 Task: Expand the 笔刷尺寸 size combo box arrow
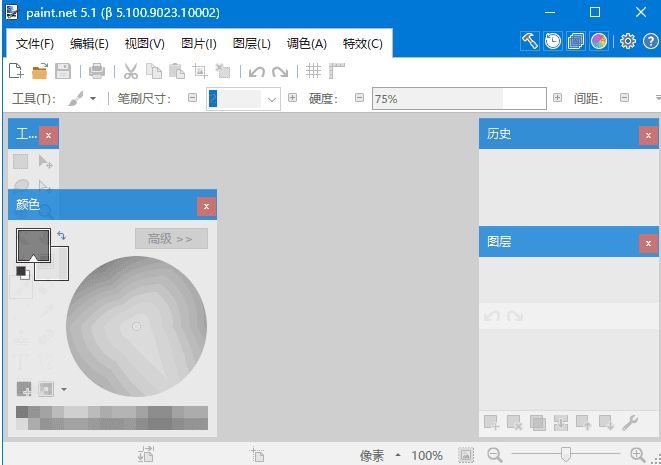click(x=271, y=99)
